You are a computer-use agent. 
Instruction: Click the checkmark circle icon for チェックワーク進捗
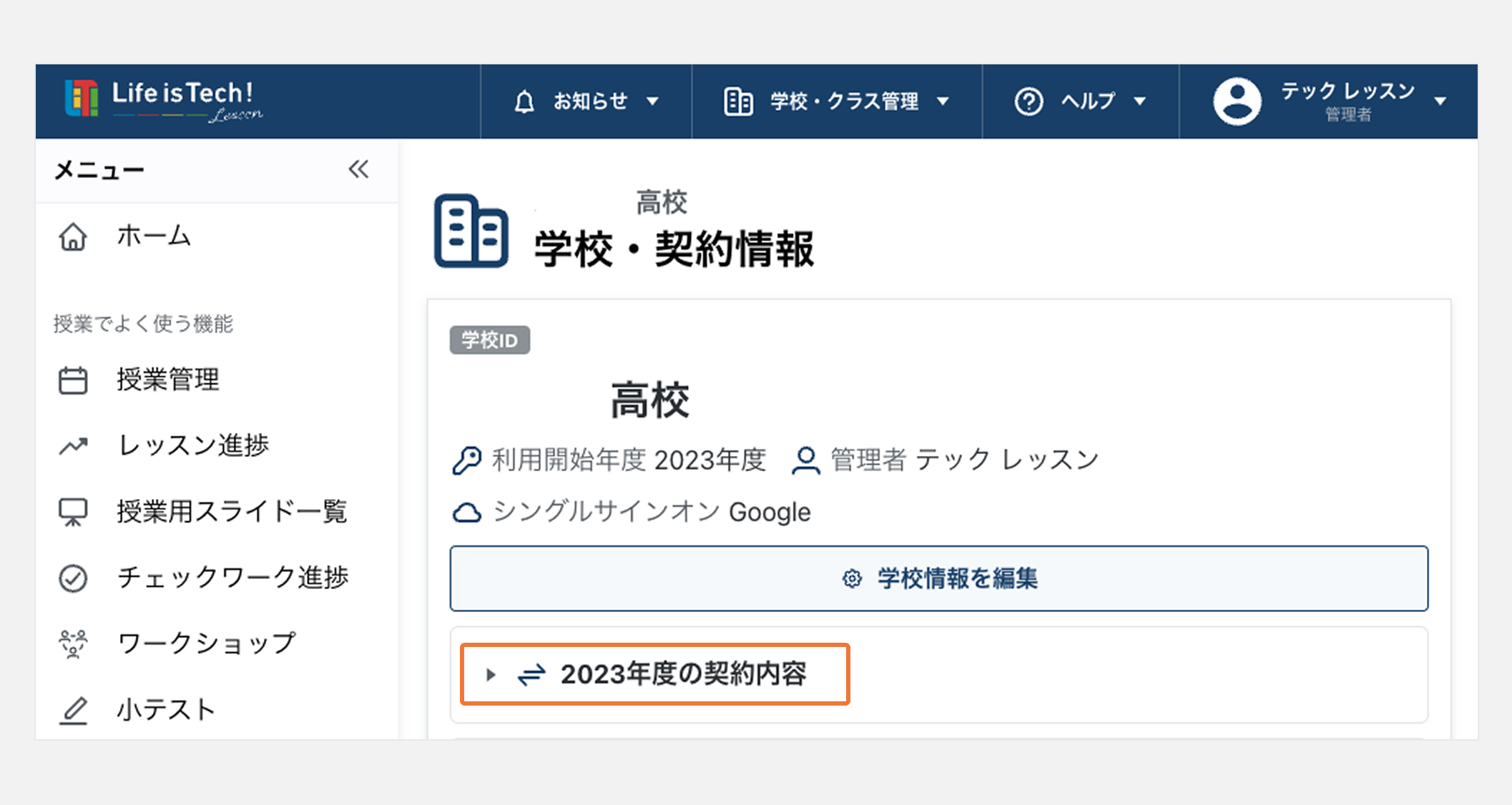point(72,578)
